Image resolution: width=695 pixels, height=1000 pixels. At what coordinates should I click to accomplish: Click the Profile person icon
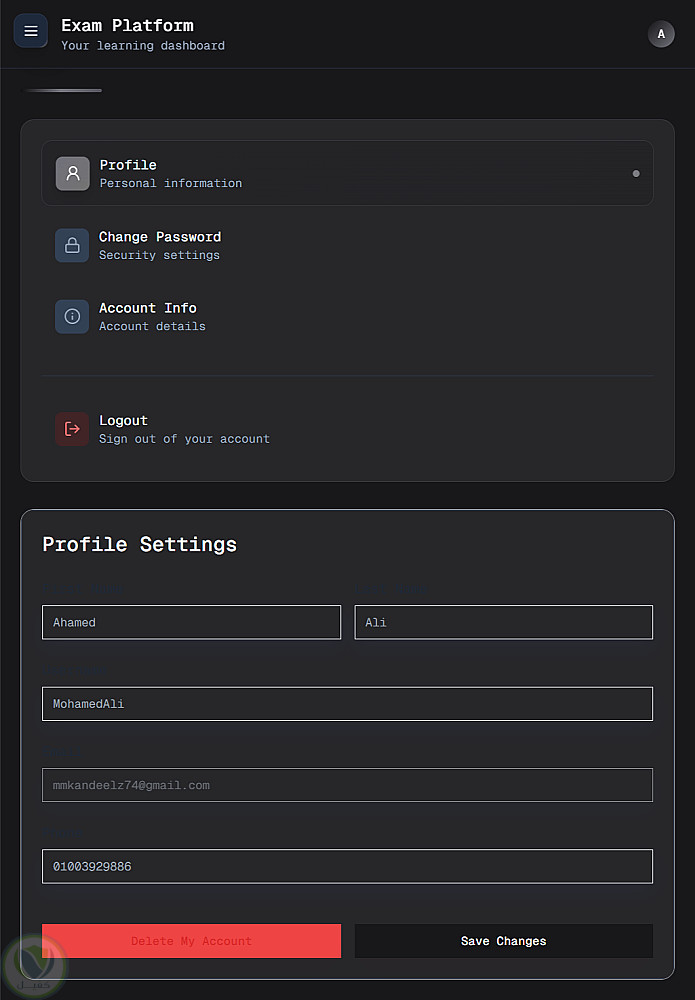point(72,173)
